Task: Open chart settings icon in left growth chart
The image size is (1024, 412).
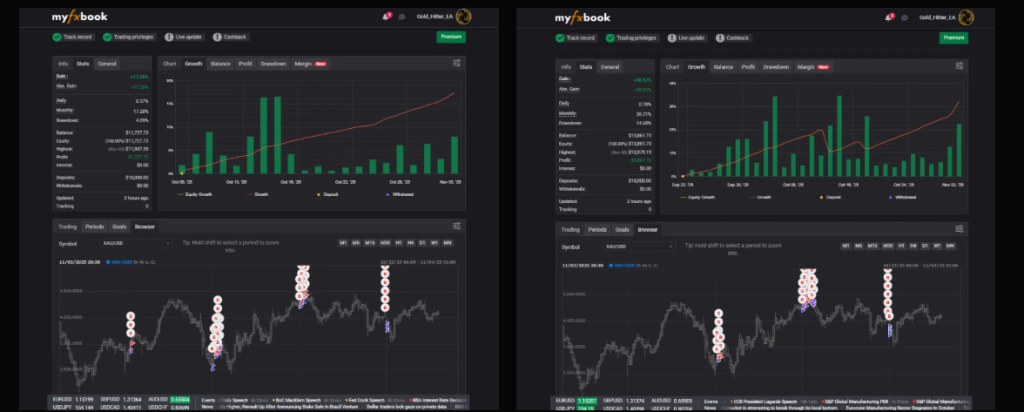Action: (x=456, y=64)
